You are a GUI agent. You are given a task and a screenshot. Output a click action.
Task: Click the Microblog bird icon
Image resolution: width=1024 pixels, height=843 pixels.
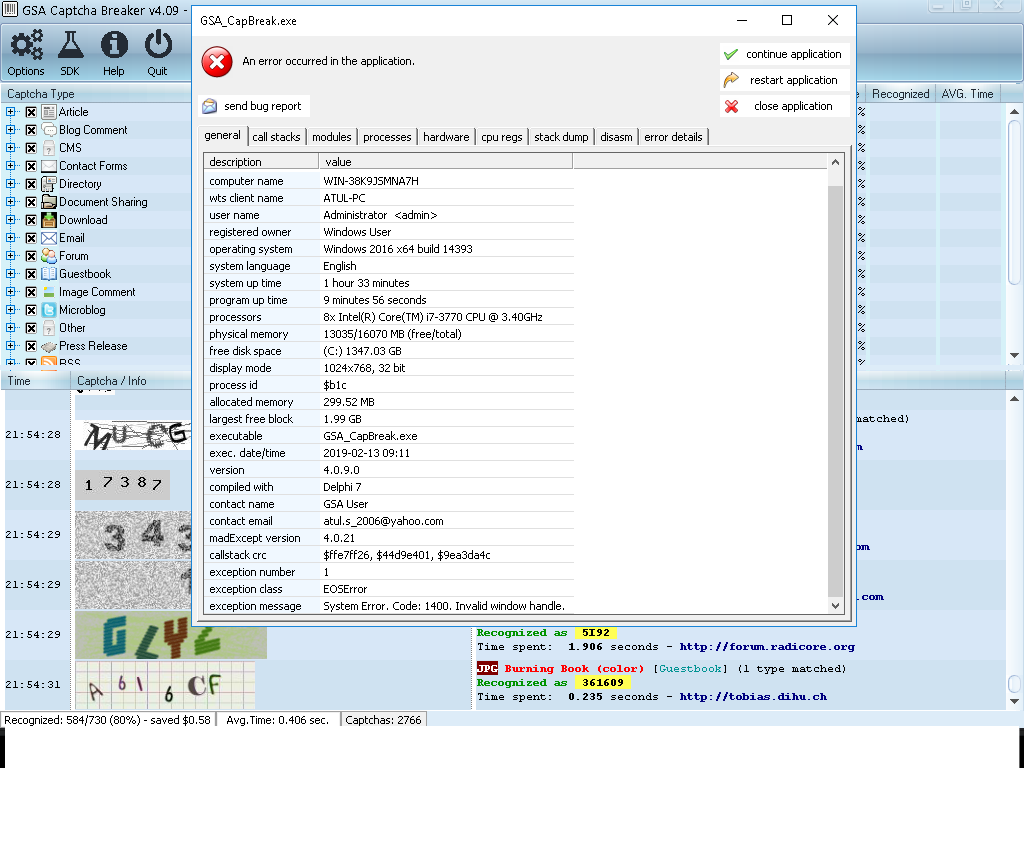click(x=49, y=310)
